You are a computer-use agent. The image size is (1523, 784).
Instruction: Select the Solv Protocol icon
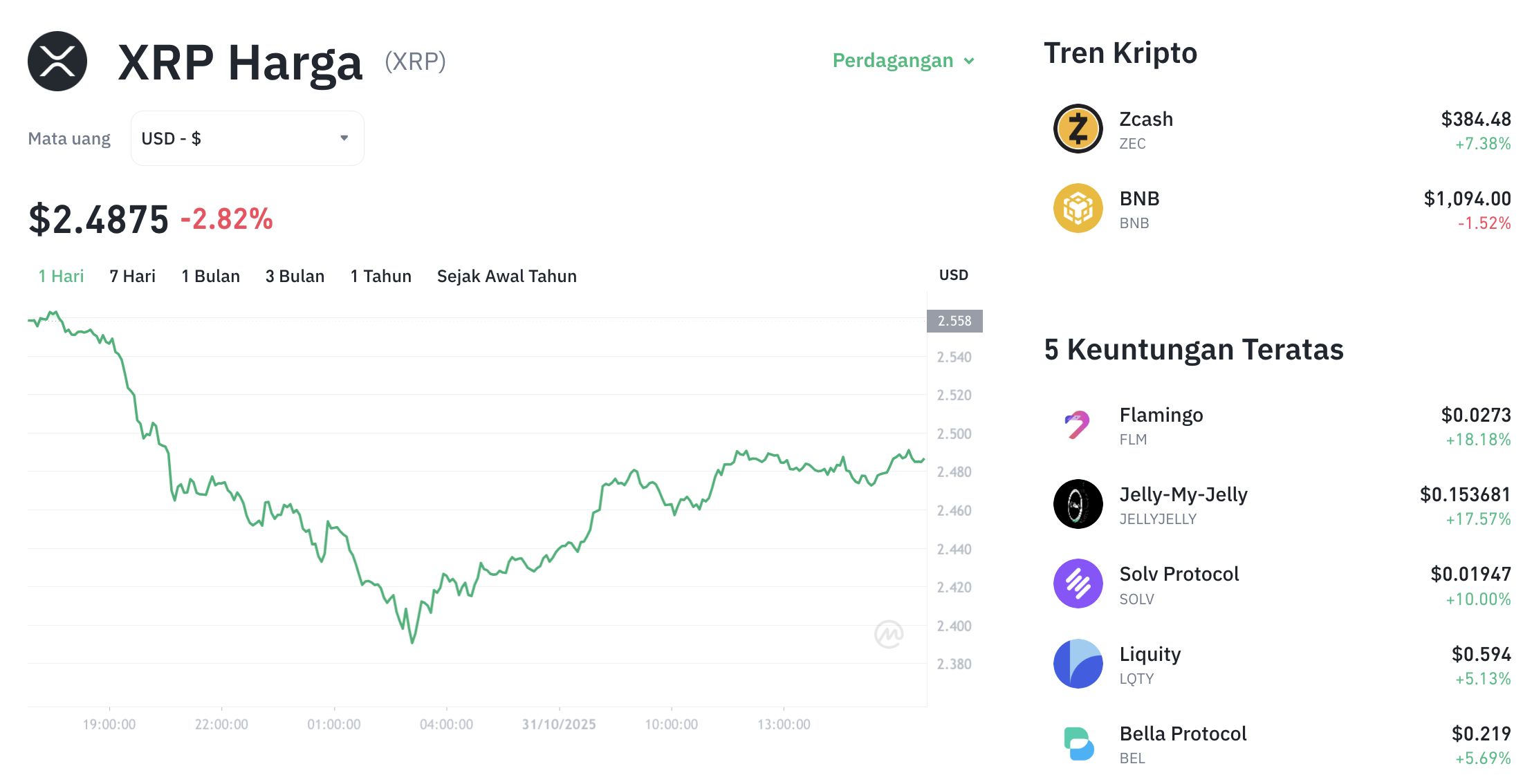tap(1077, 584)
